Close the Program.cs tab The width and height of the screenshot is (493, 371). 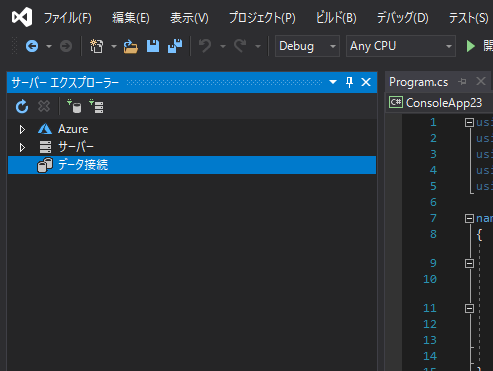click(481, 81)
